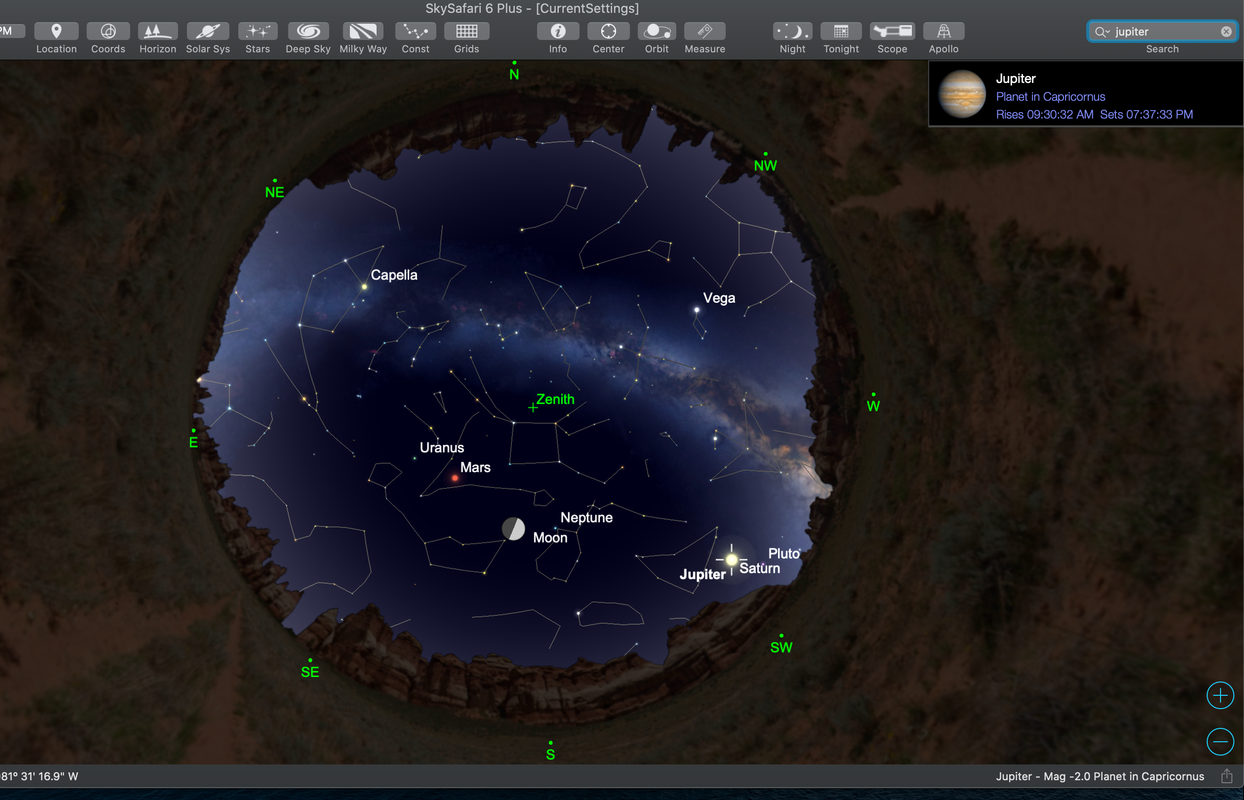Viewport: 1244px width, 800px height.
Task: Select the Jupiter search result
Action: (1086, 94)
